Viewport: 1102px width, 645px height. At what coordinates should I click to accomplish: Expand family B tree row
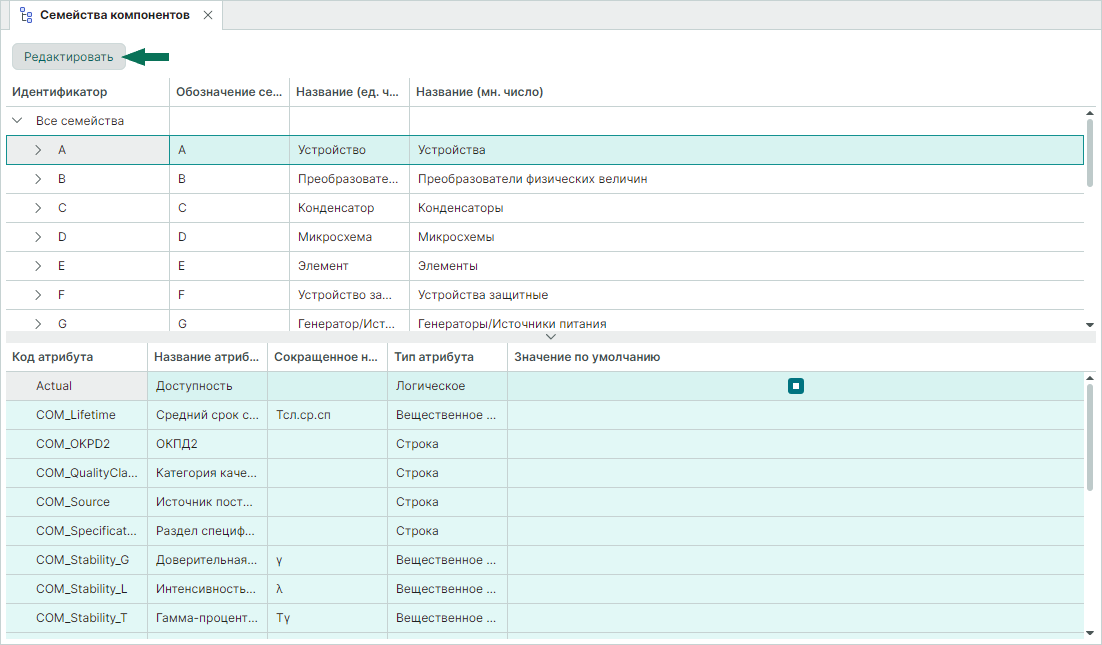(x=38, y=179)
